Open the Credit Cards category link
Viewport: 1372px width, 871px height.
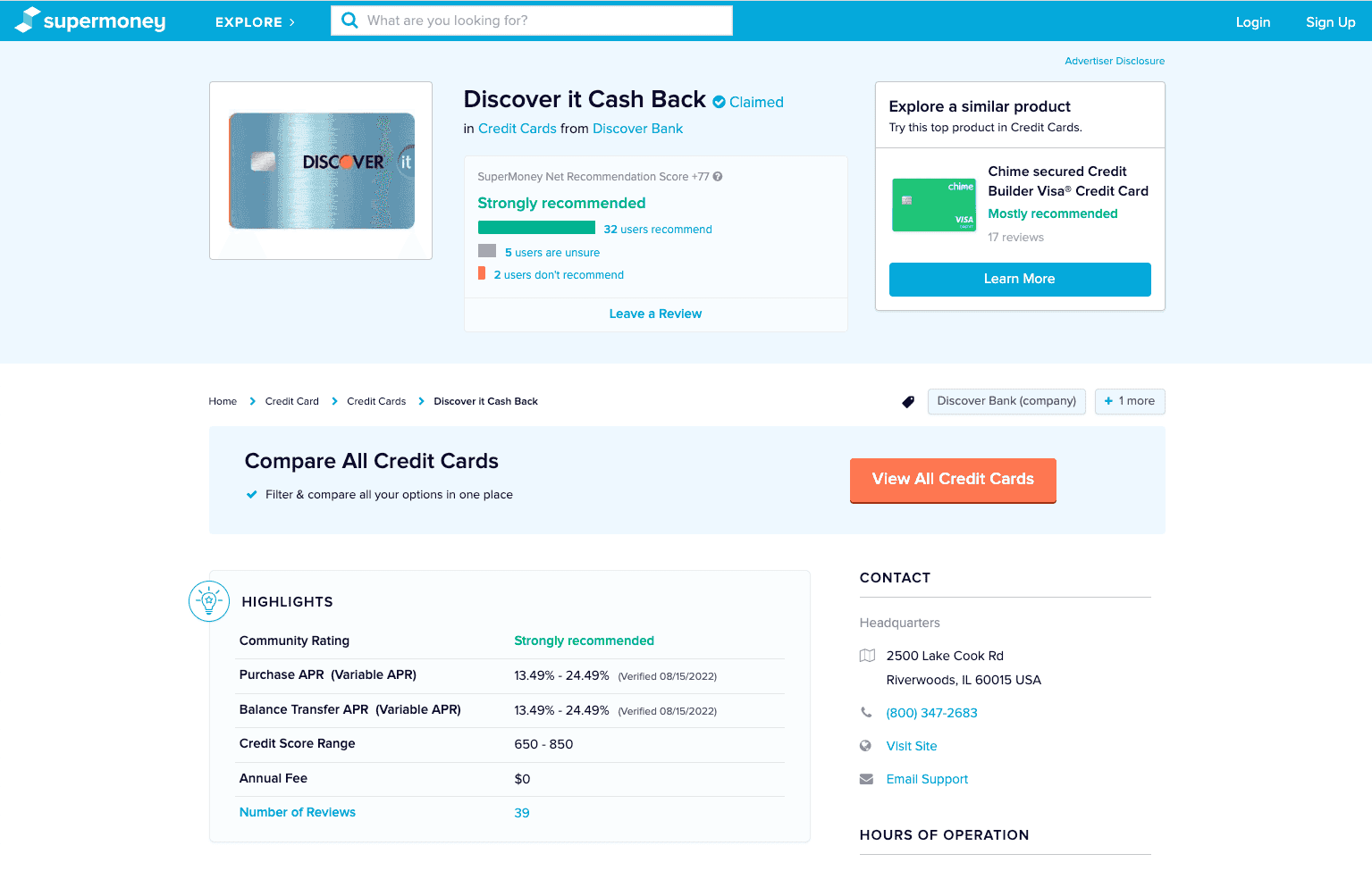(518, 129)
